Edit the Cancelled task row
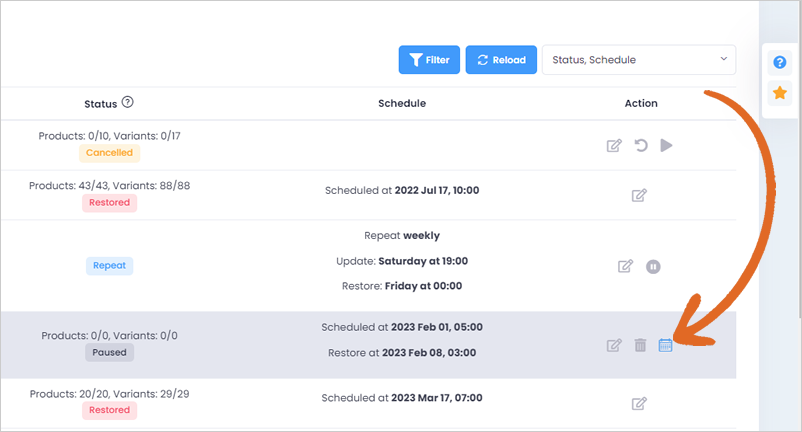The image size is (802, 432). tap(614, 146)
